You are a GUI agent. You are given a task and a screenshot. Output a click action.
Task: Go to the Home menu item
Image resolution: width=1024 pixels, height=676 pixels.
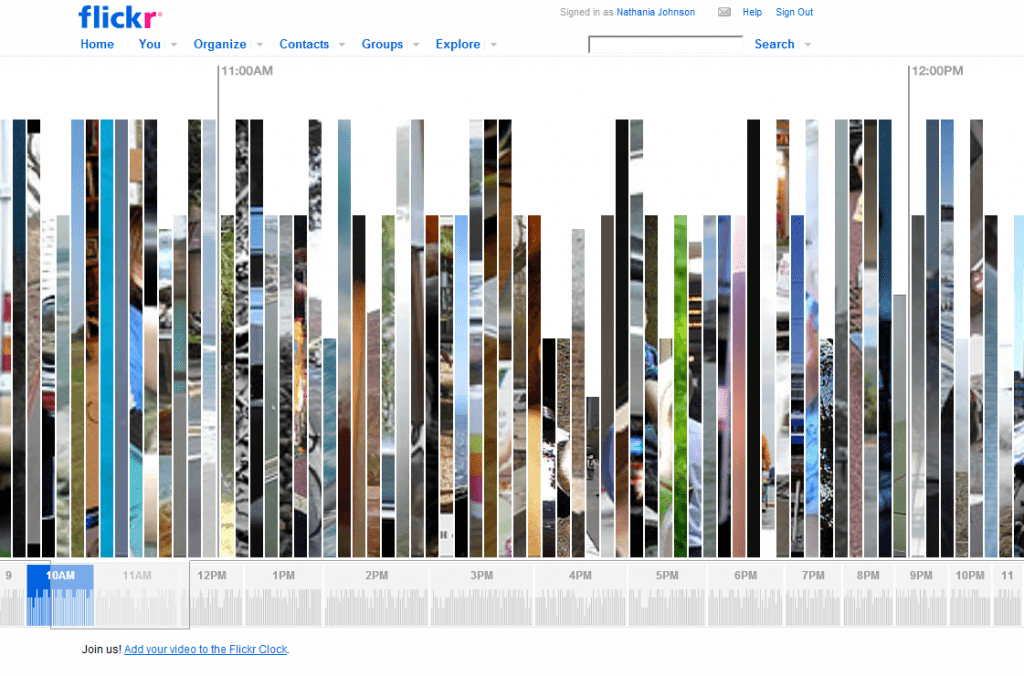coord(97,44)
